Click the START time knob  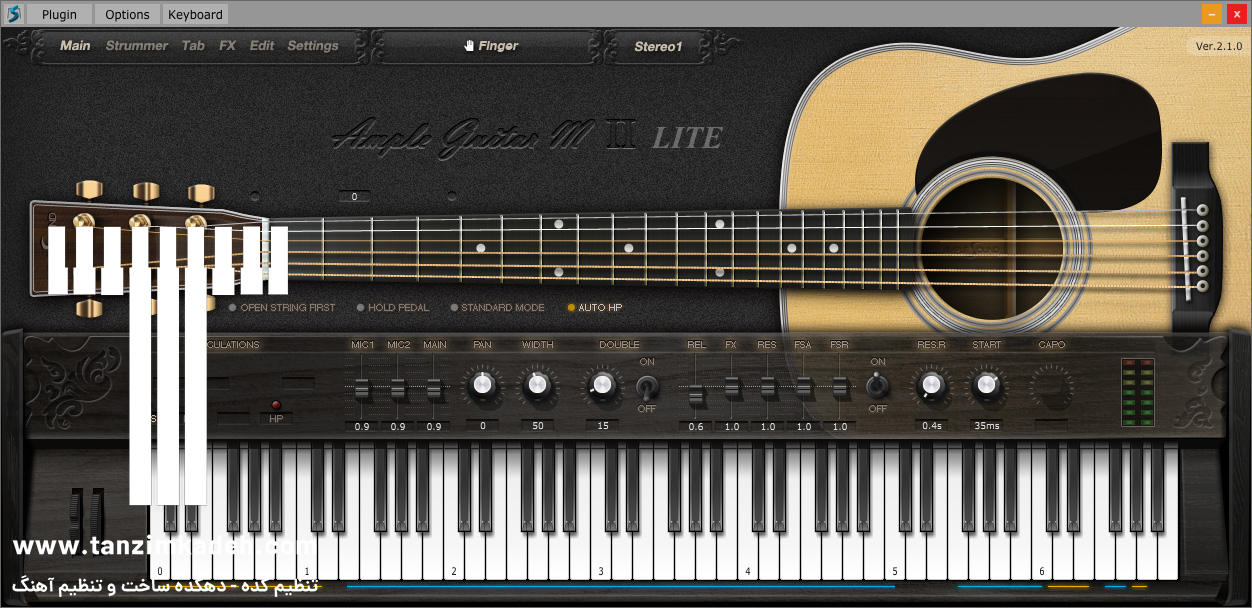pyautogui.click(x=986, y=384)
